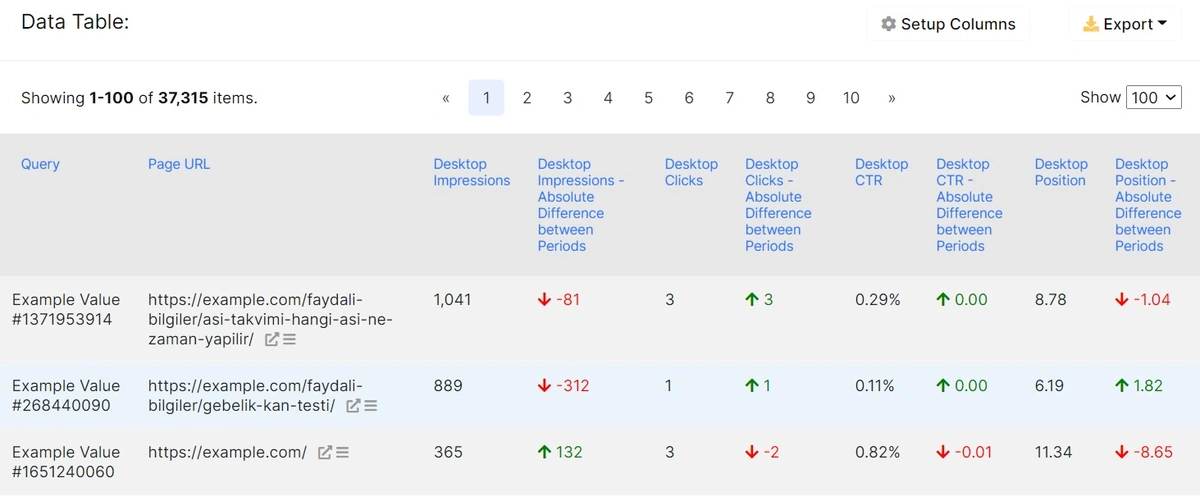Click the previous page double-arrow
1200x501 pixels.
(446, 98)
